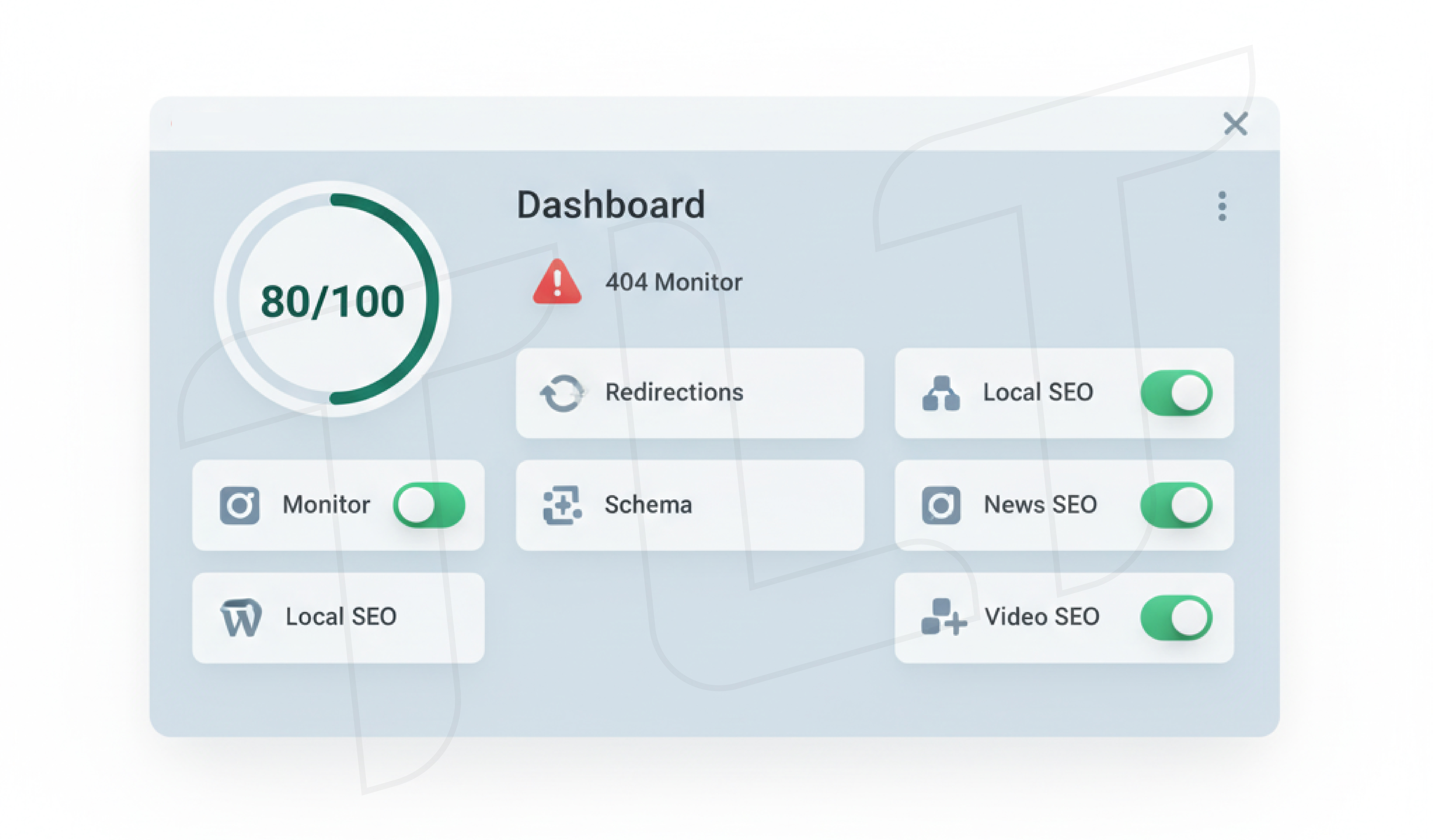
Task: Click the Monitor card icon
Action: tap(239, 505)
